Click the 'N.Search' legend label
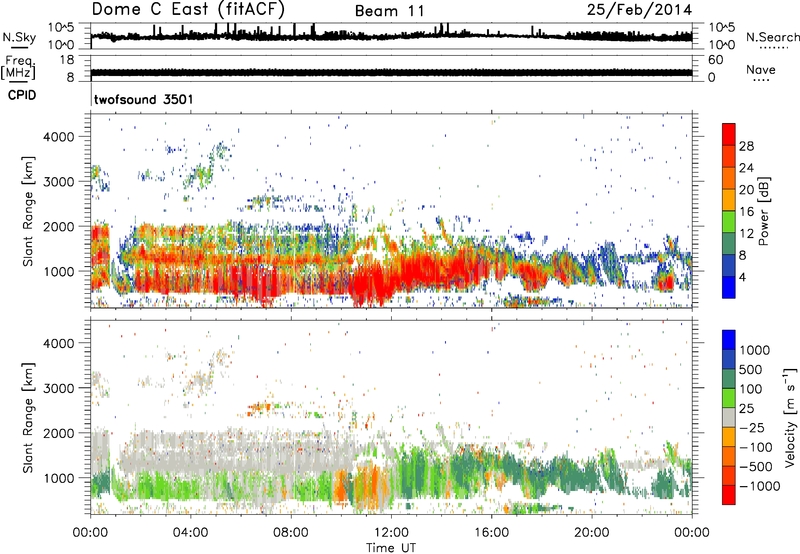This screenshot has width=800, height=554. 772,37
